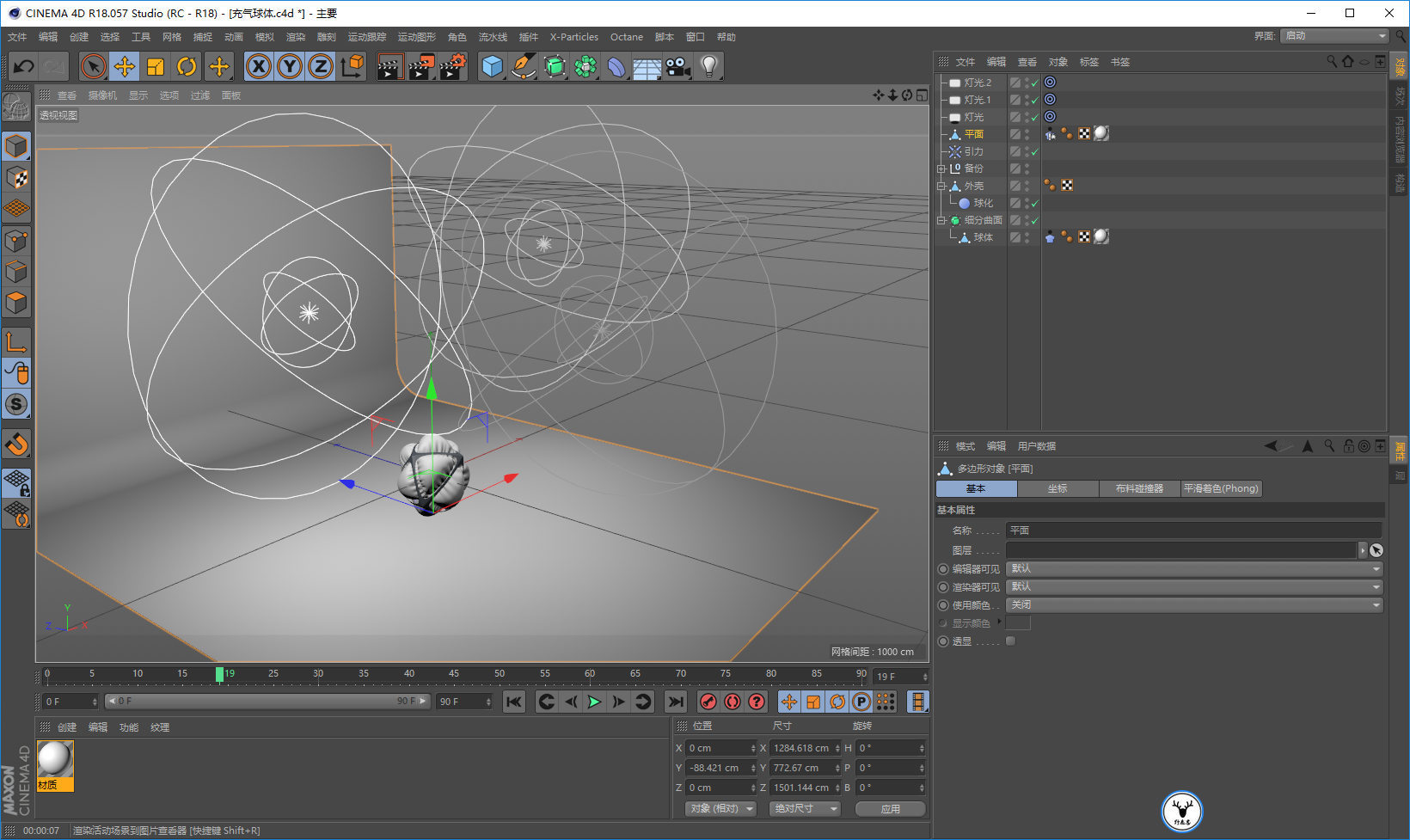Switch to texture mode in left sidebar
Screen dimensions: 1410x840
[x=16, y=178]
